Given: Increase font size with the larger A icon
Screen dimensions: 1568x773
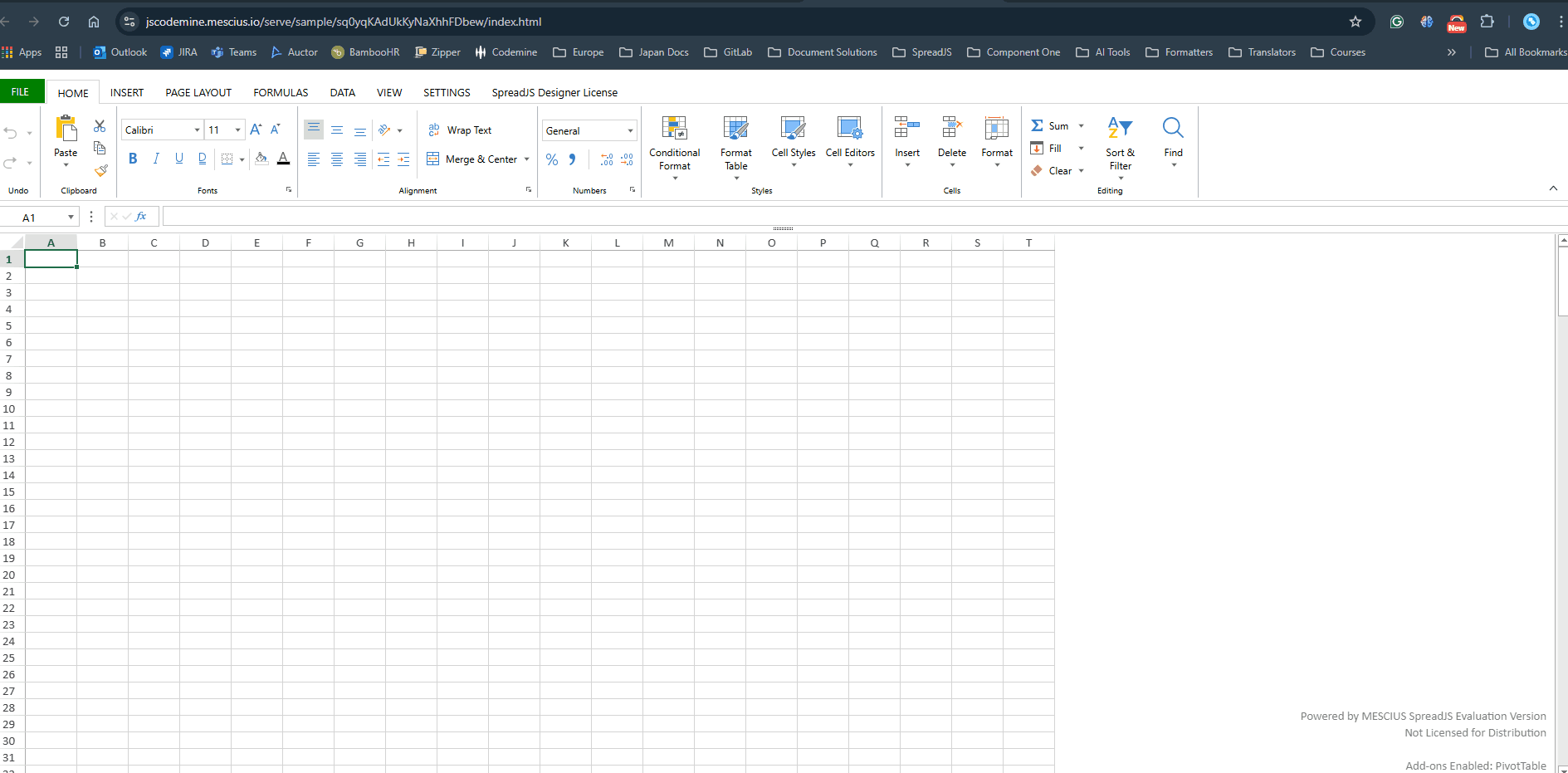Looking at the screenshot, I should pyautogui.click(x=256, y=130).
